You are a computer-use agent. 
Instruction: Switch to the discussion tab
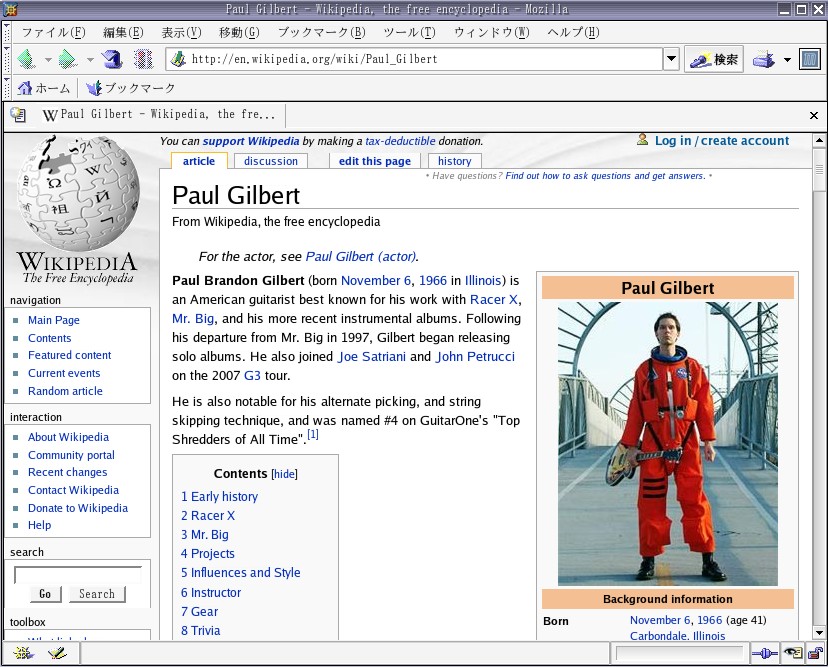coord(270,161)
